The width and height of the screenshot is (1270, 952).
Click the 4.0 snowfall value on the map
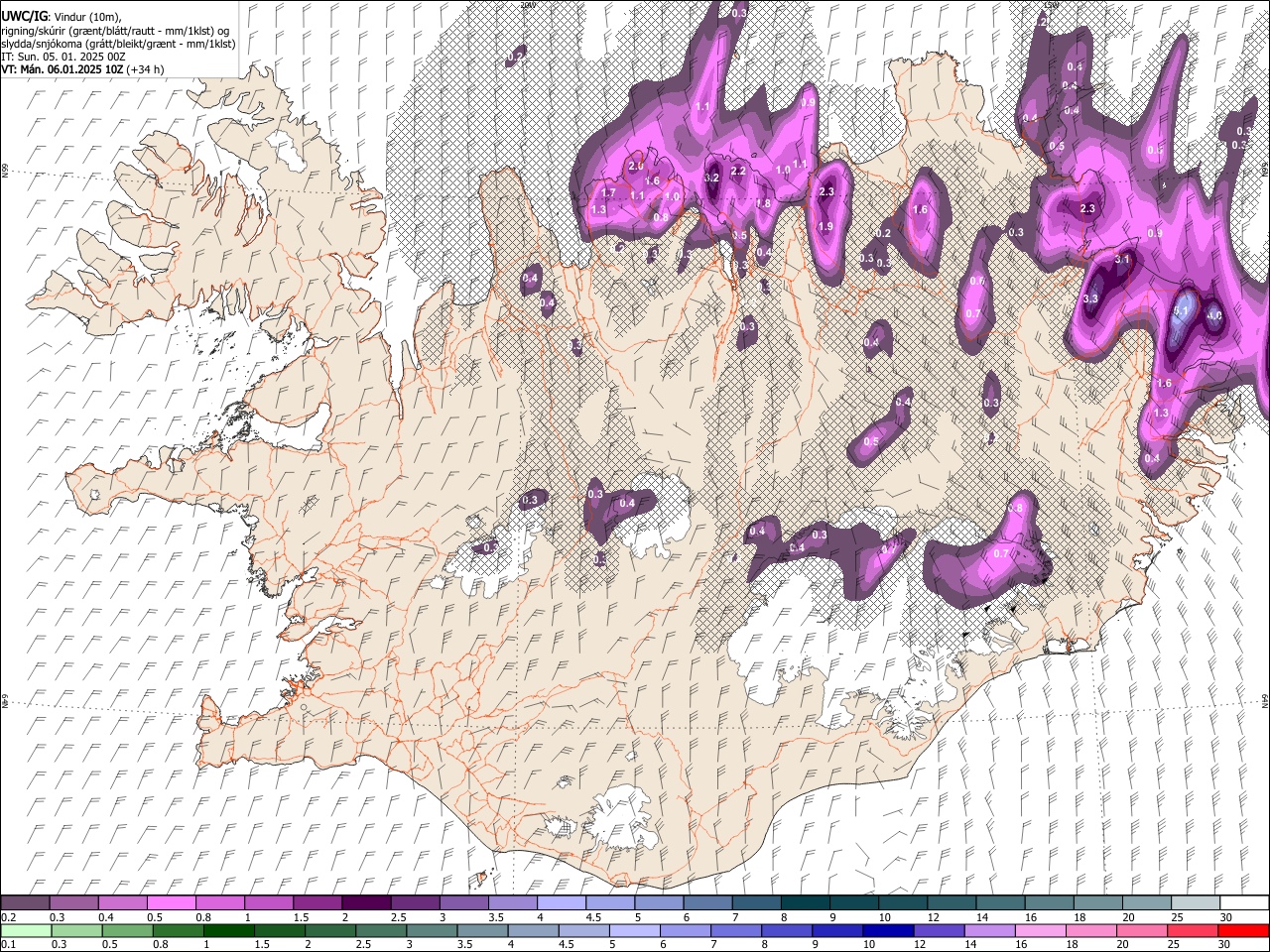(1214, 316)
